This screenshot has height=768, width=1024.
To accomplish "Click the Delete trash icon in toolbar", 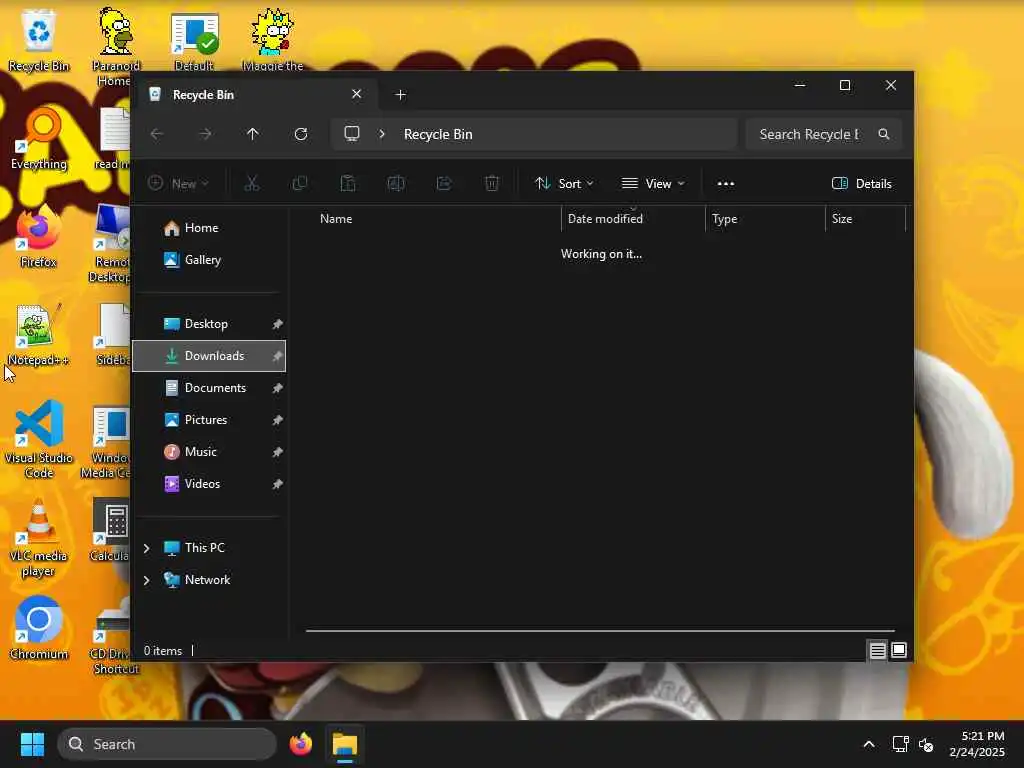I will [x=492, y=184].
